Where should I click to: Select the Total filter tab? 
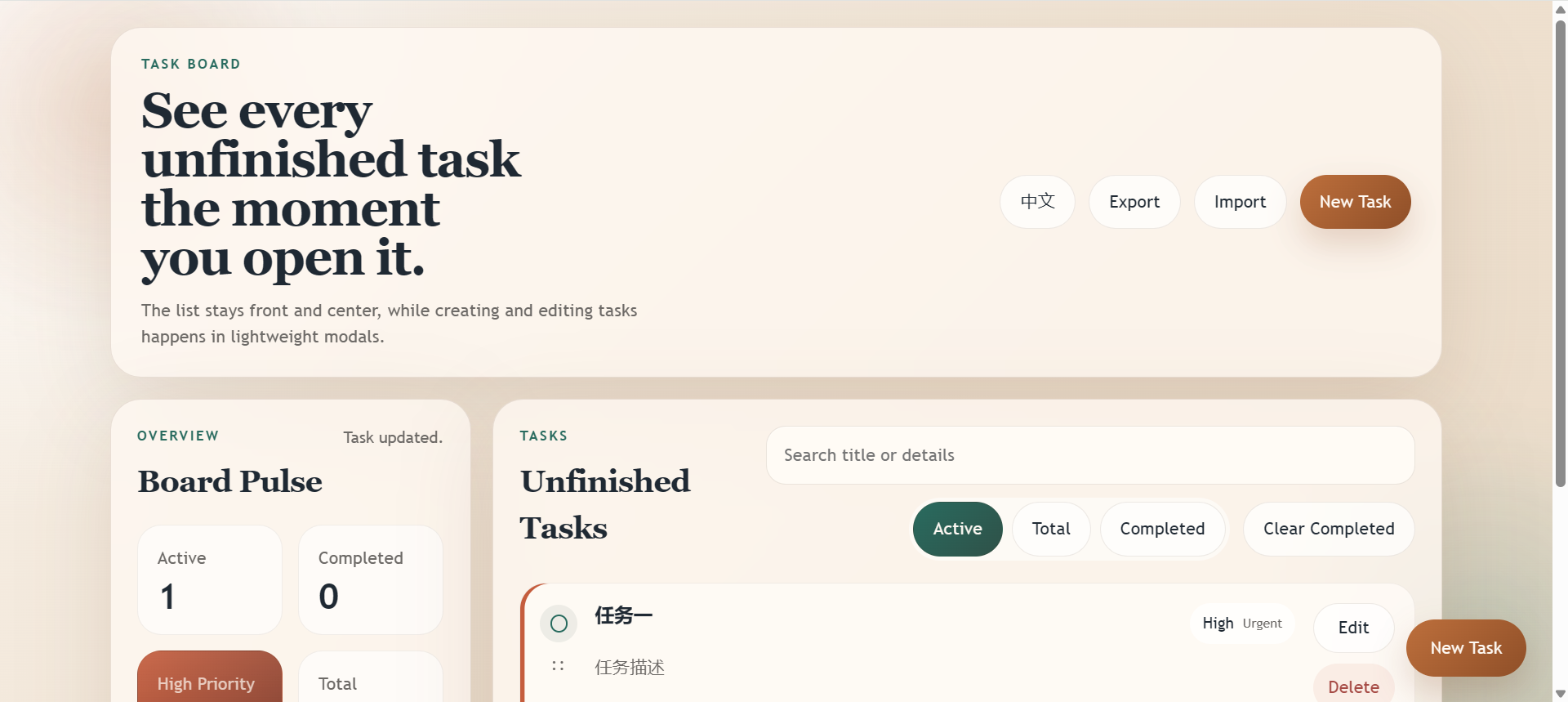click(1051, 529)
